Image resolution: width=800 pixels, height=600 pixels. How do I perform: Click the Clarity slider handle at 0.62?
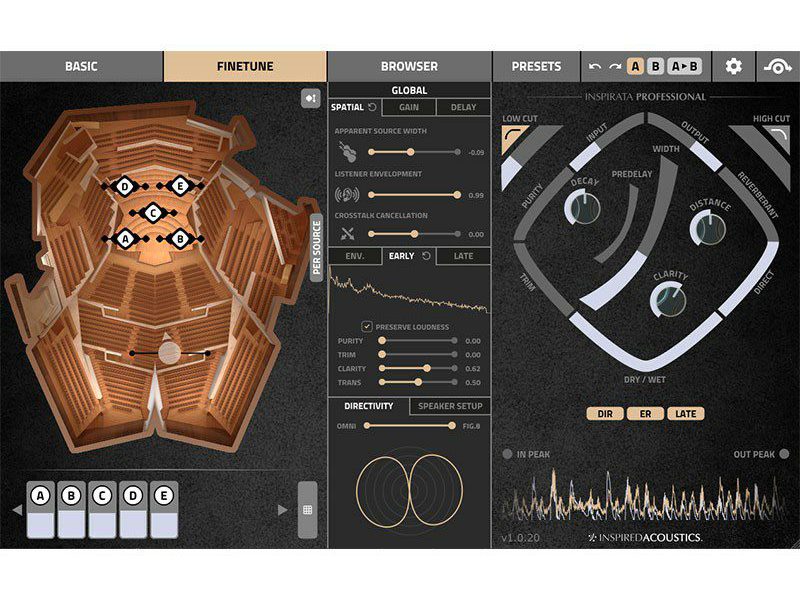click(427, 368)
